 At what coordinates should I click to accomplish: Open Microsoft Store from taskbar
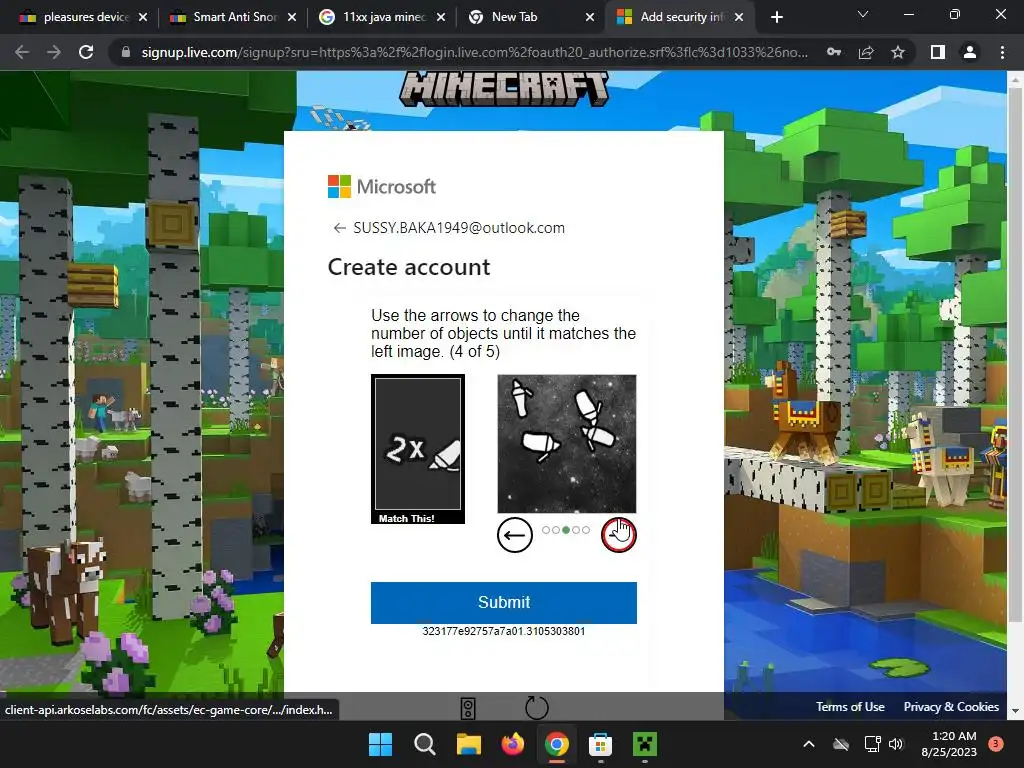pyautogui.click(x=600, y=744)
